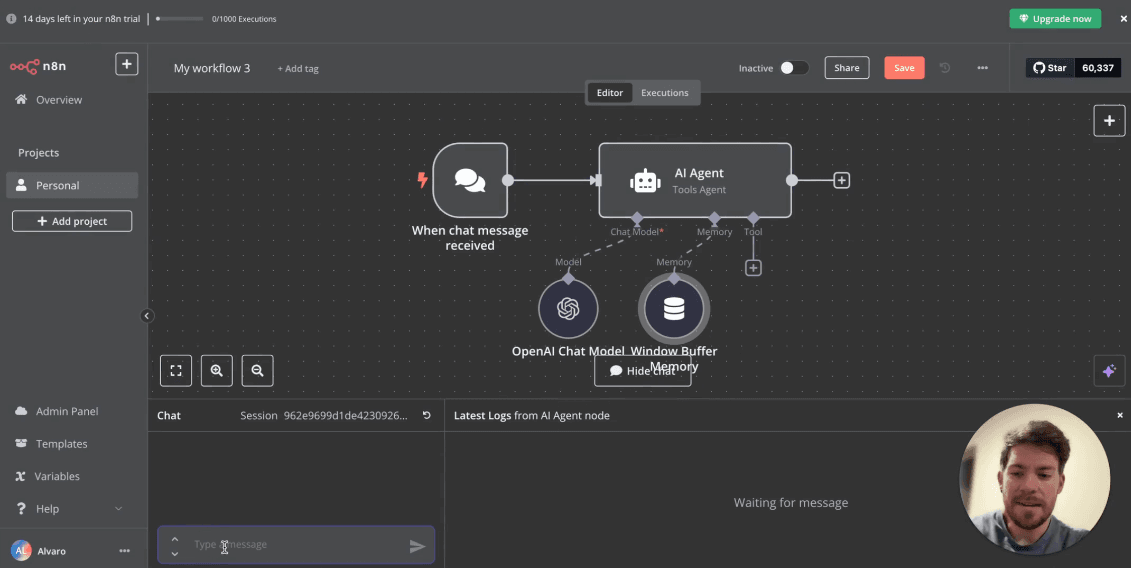
Task: Zoom out of the workflow canvas
Action: [x=257, y=370]
